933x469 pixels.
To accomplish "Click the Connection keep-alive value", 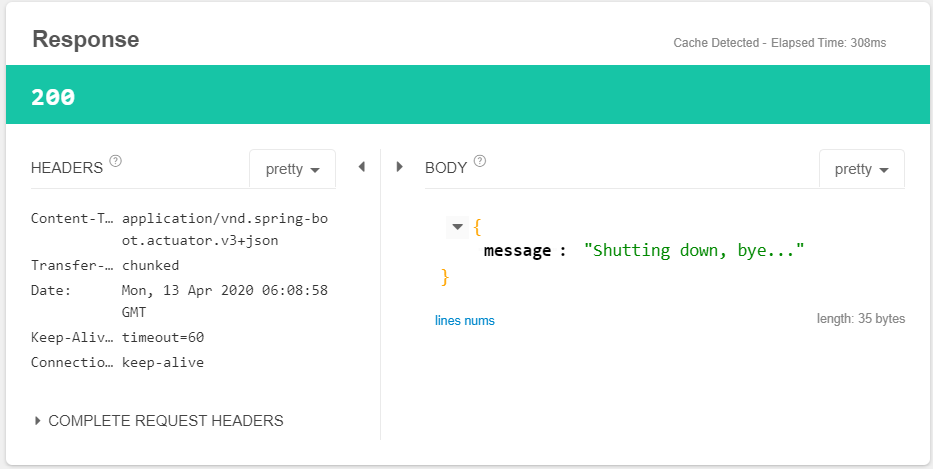I will [x=163, y=363].
